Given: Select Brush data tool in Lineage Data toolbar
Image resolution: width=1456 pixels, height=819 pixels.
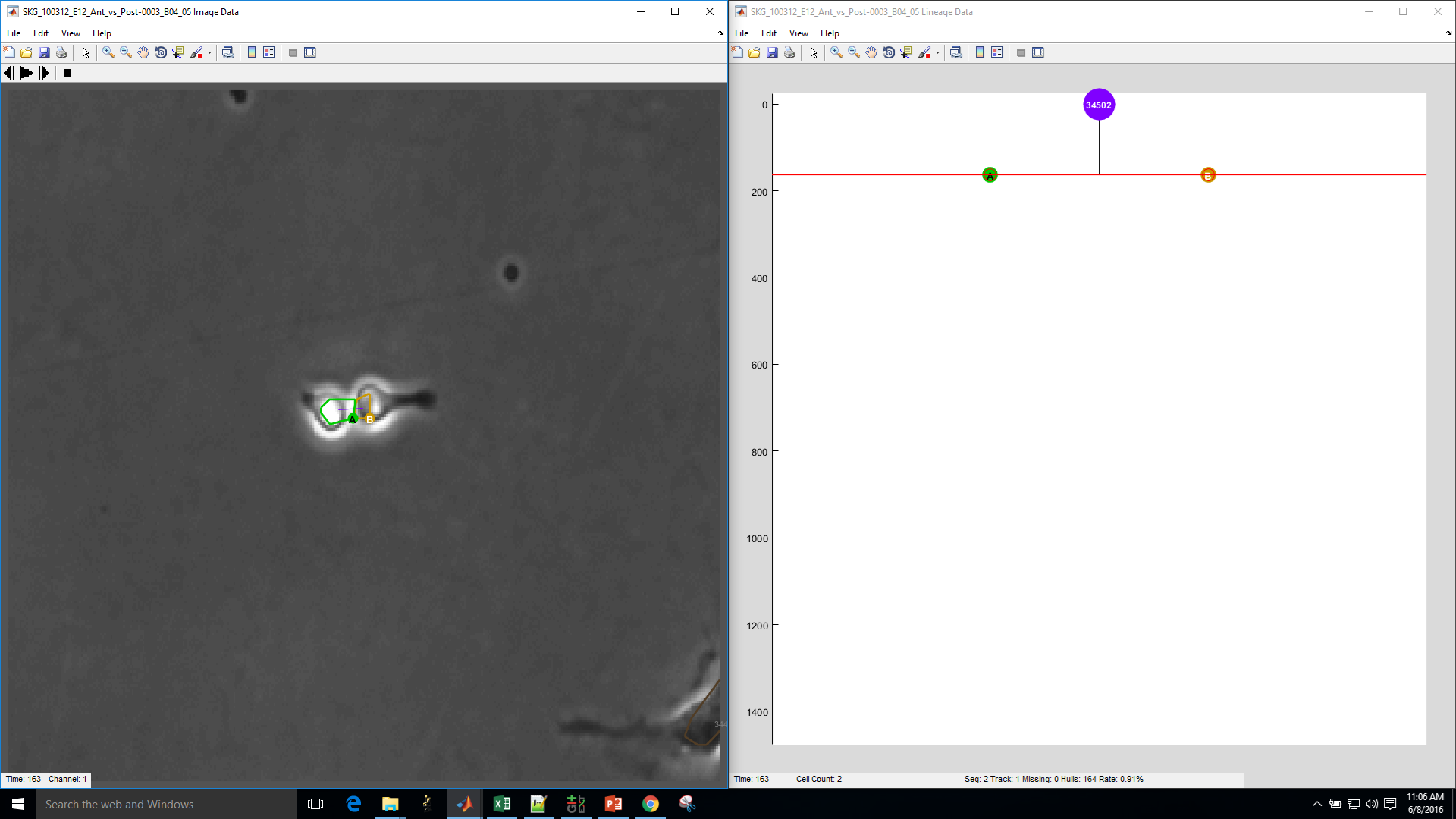Looking at the screenshot, I should (x=924, y=52).
